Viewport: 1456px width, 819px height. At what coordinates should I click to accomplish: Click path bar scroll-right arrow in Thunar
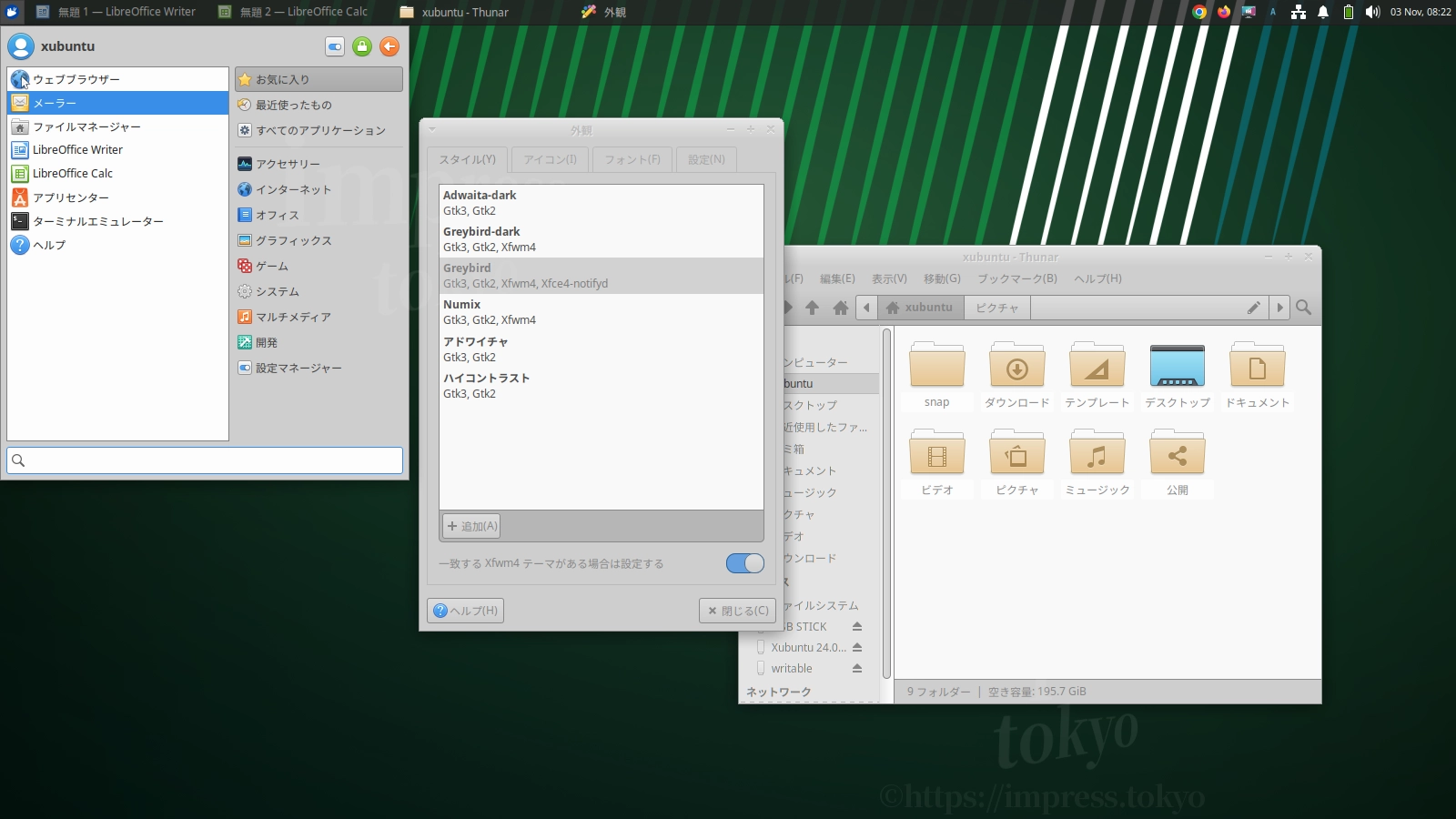(1279, 308)
